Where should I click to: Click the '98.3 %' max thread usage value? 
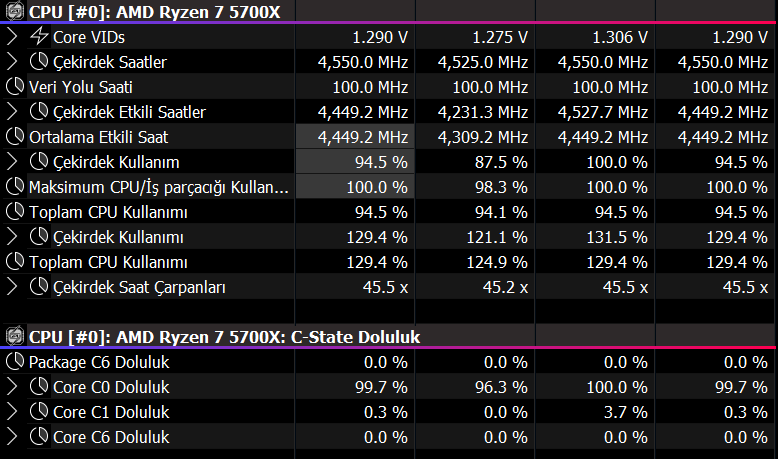pos(501,187)
